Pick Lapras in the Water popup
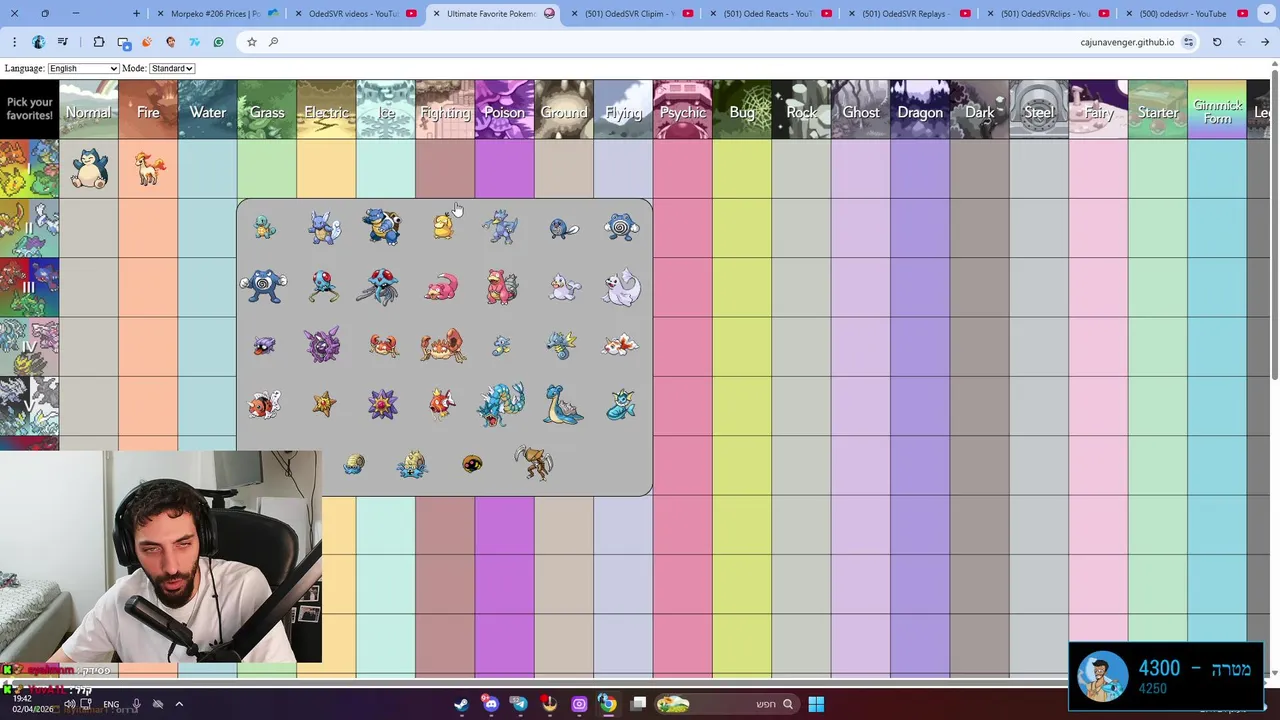 (x=564, y=405)
